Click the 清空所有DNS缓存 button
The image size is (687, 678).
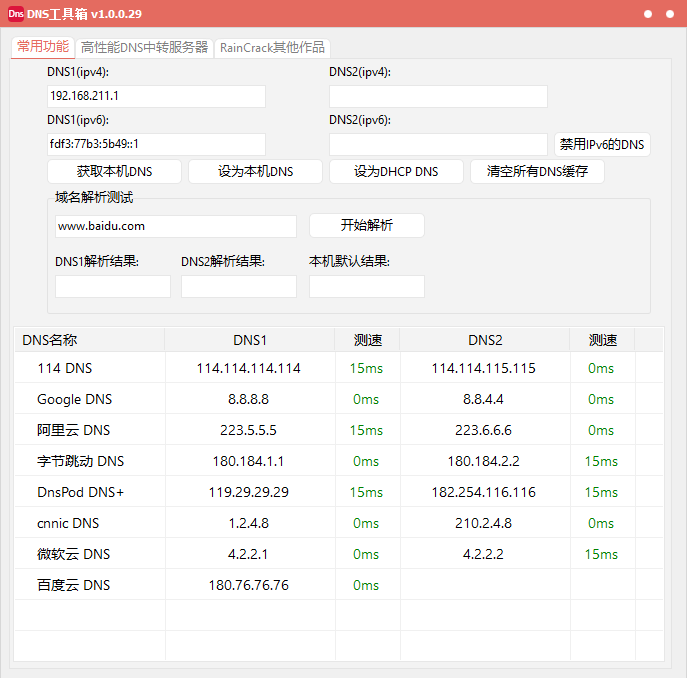[537, 171]
